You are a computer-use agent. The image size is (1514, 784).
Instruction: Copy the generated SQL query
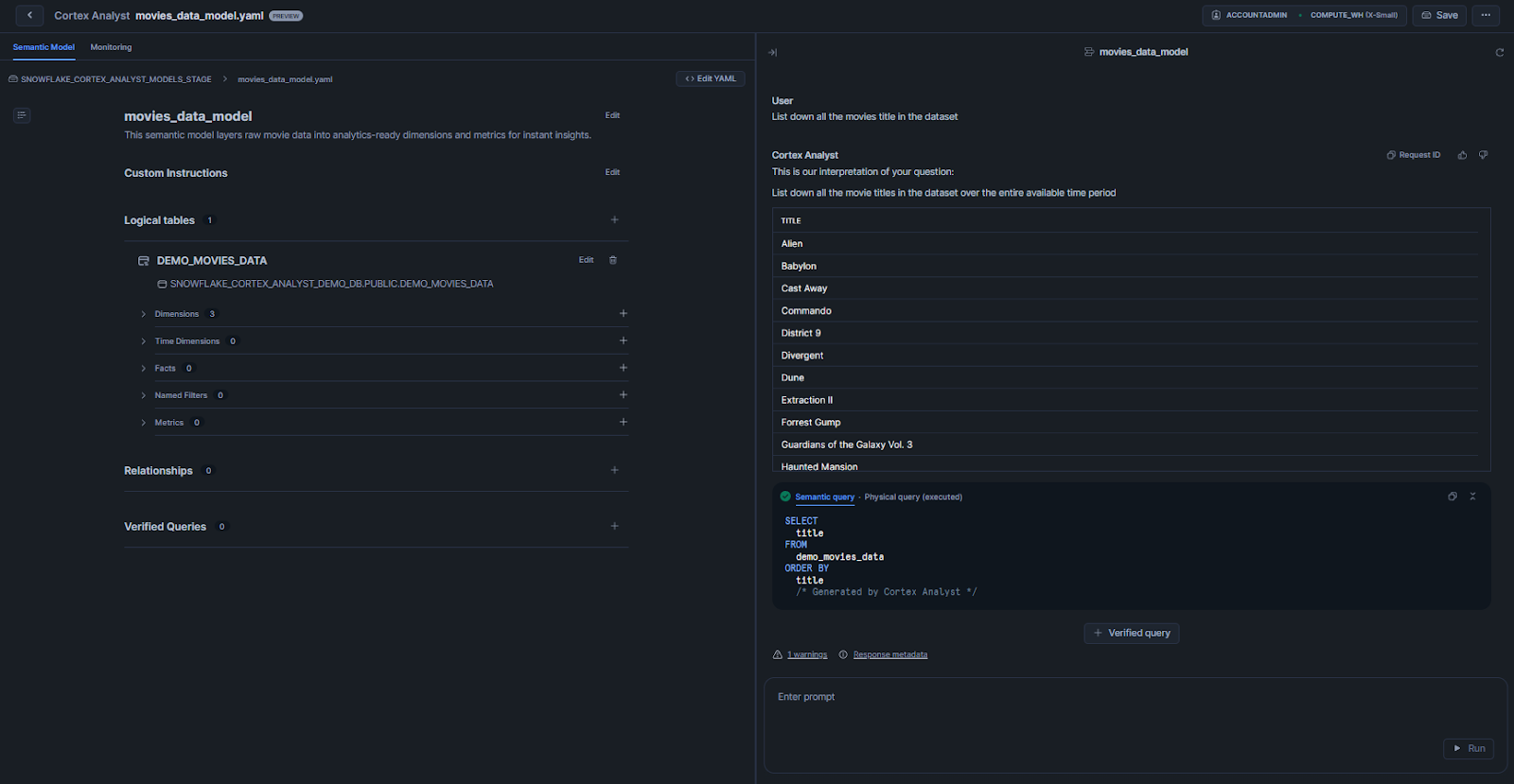1452,496
